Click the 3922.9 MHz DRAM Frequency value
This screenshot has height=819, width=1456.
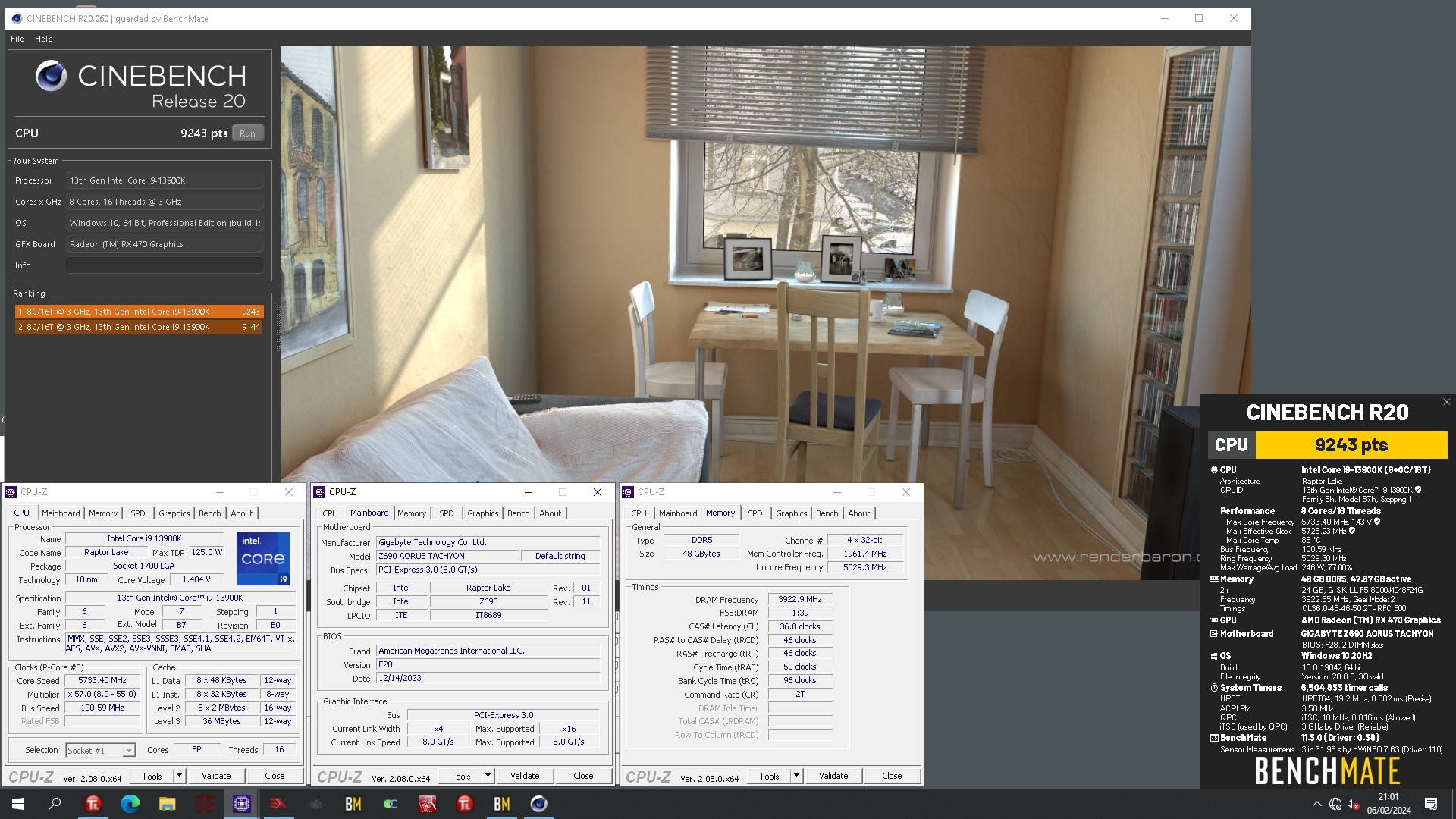click(x=800, y=599)
